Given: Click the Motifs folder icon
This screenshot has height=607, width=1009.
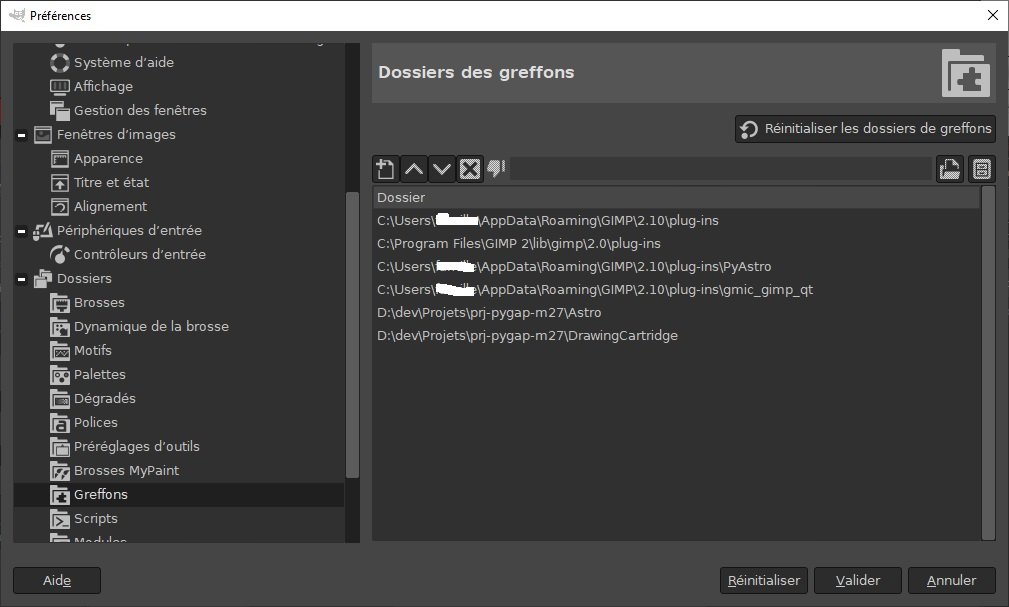Looking at the screenshot, I should 60,350.
